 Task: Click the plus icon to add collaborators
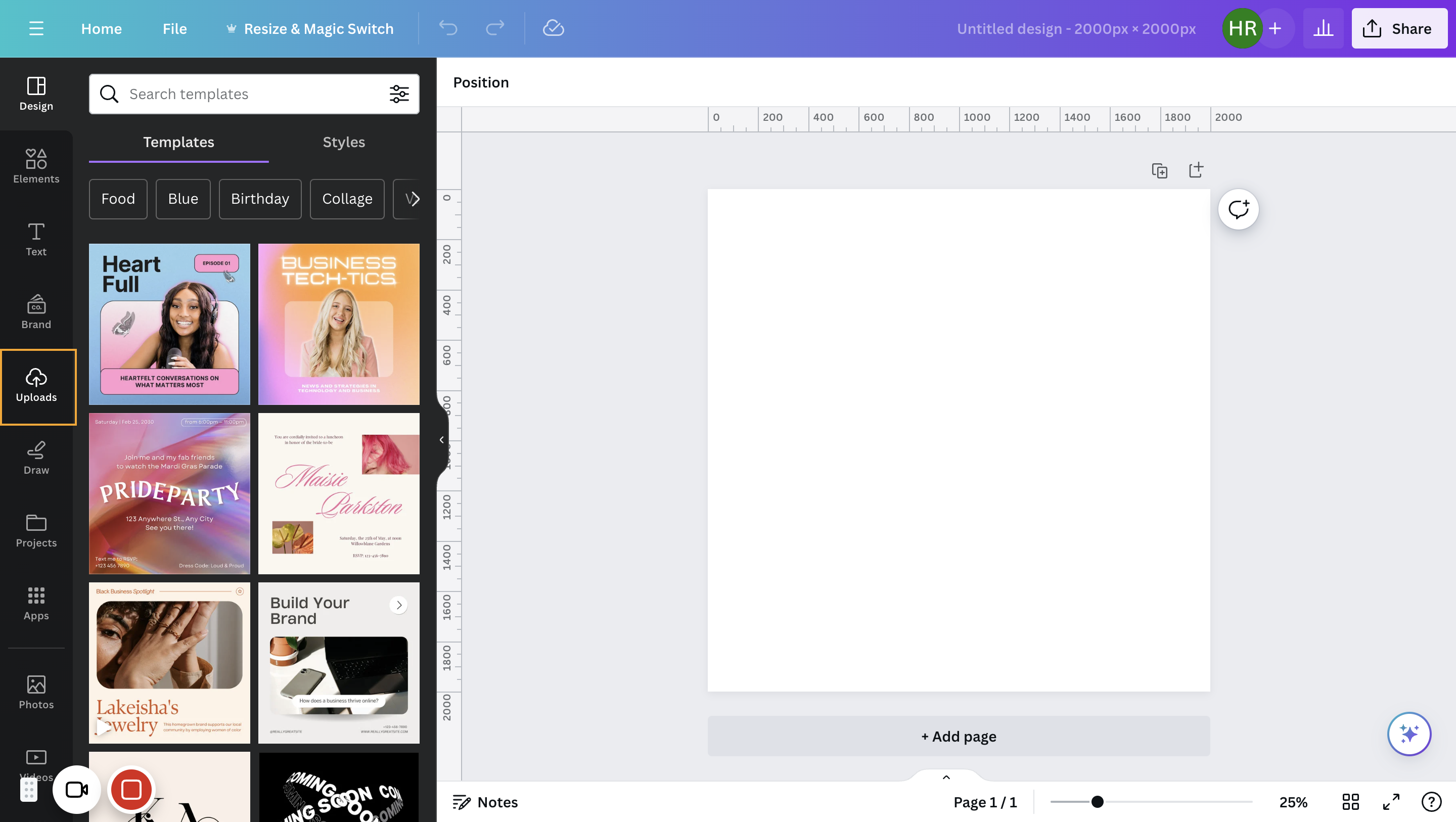(x=1275, y=28)
